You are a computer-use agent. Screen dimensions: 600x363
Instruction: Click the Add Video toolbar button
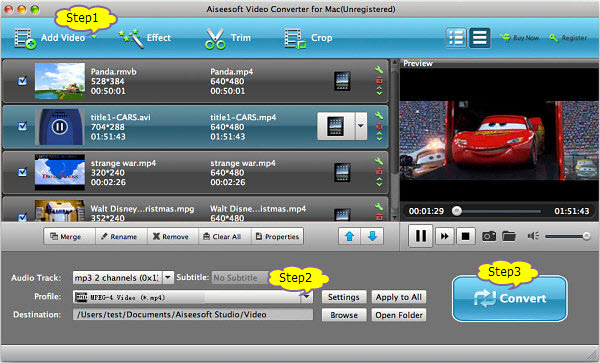pos(50,38)
